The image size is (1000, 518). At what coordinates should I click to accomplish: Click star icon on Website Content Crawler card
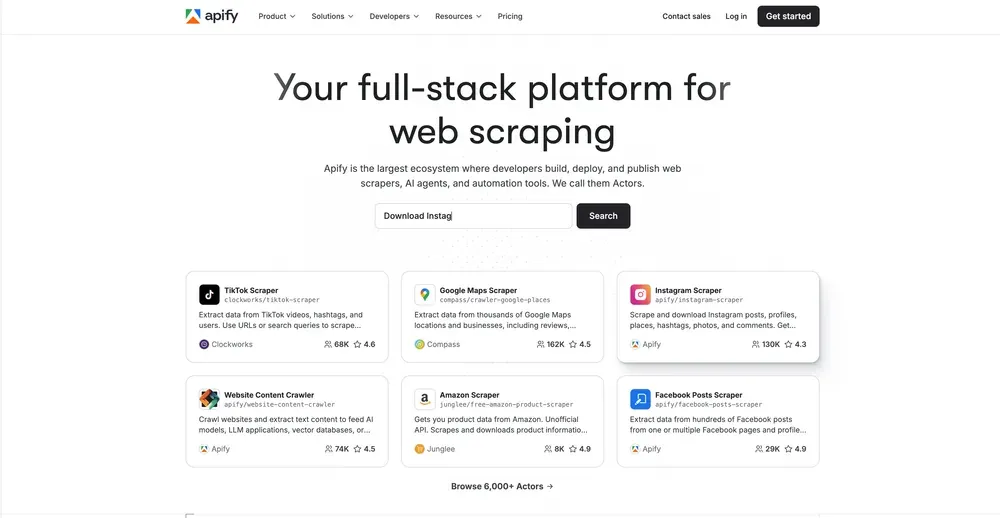(x=357, y=449)
